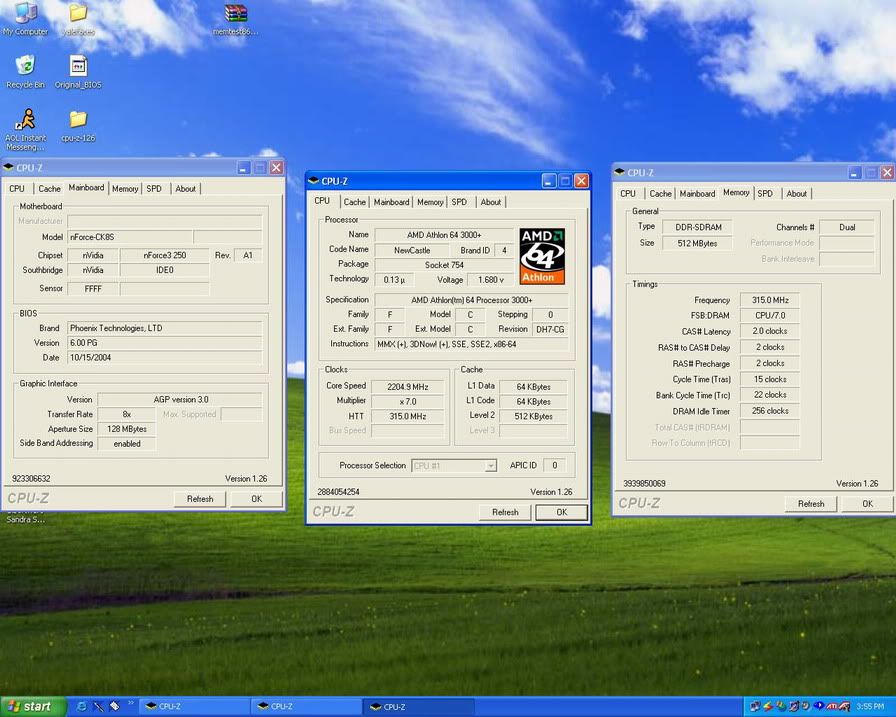Click the memory Type value DDR-SDRAM
The height and width of the screenshot is (717, 896).
coord(698,227)
